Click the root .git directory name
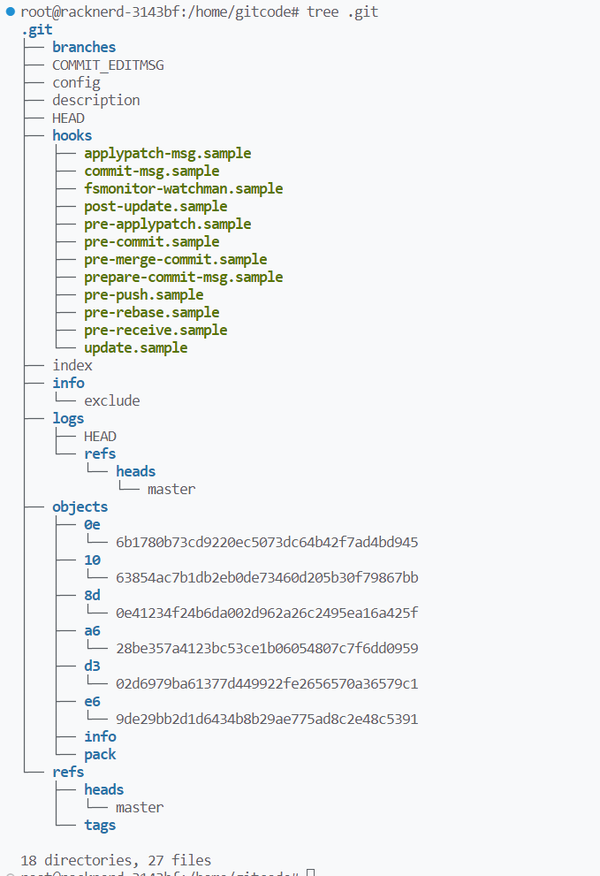 tap(37, 30)
